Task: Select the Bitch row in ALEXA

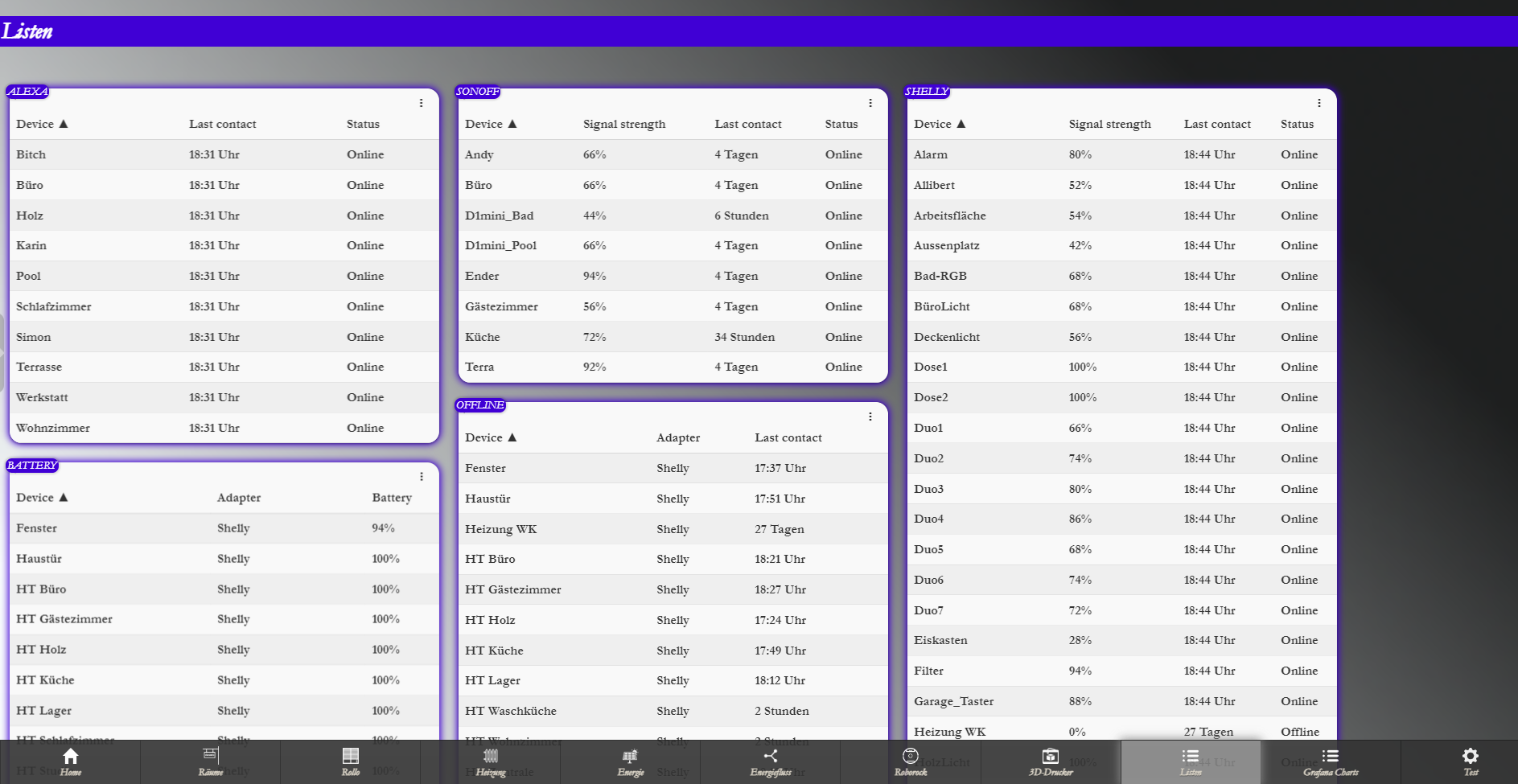Action: (x=224, y=154)
